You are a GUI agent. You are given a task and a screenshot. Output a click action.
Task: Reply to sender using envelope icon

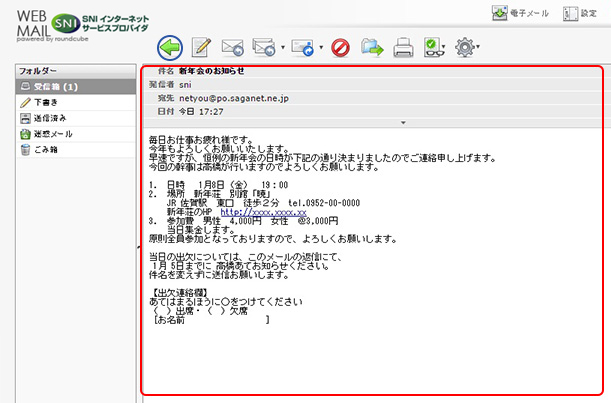[233, 46]
